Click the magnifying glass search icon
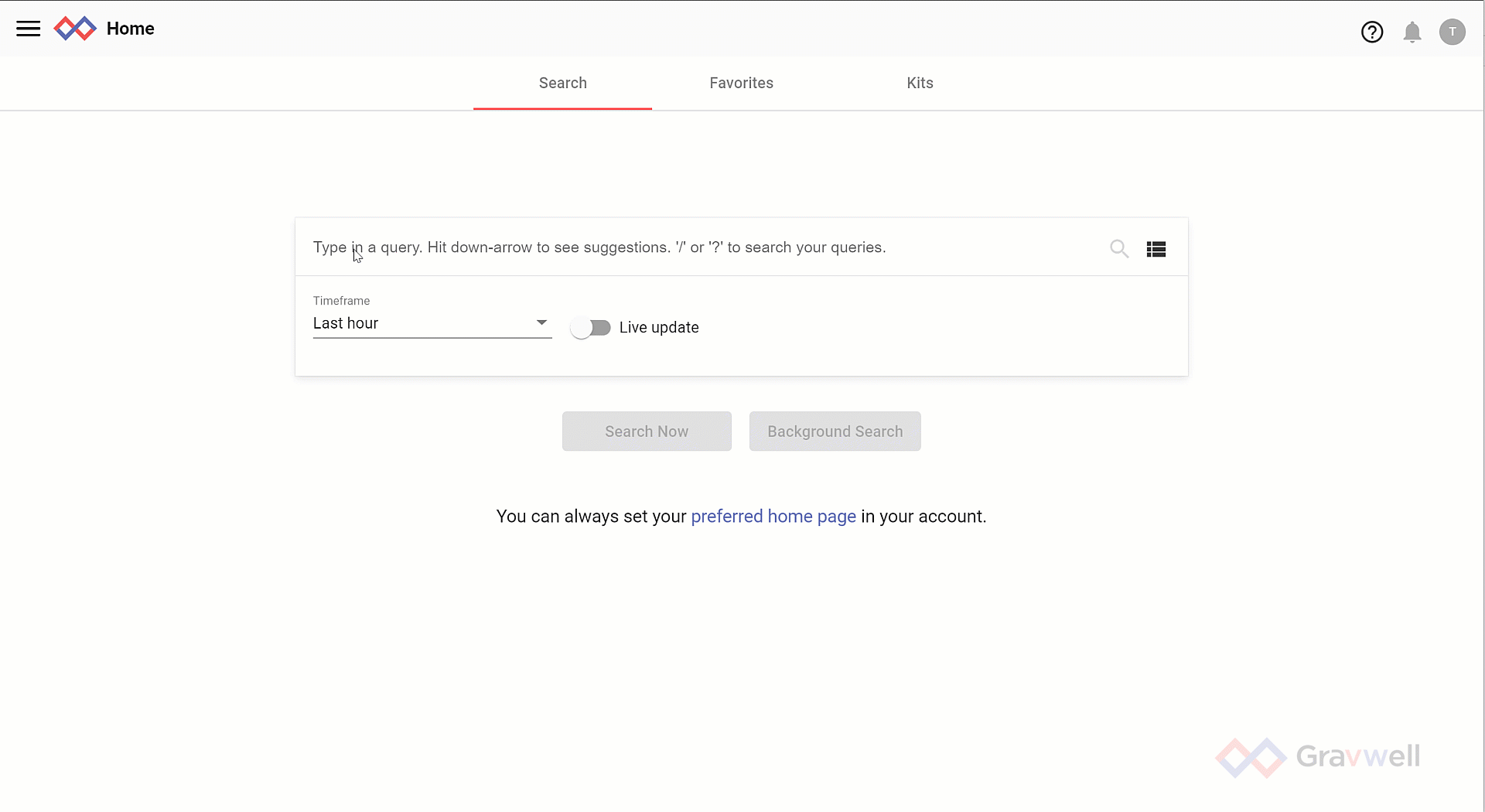Screen dimensions: 1485x812 pyautogui.click(x=1118, y=248)
